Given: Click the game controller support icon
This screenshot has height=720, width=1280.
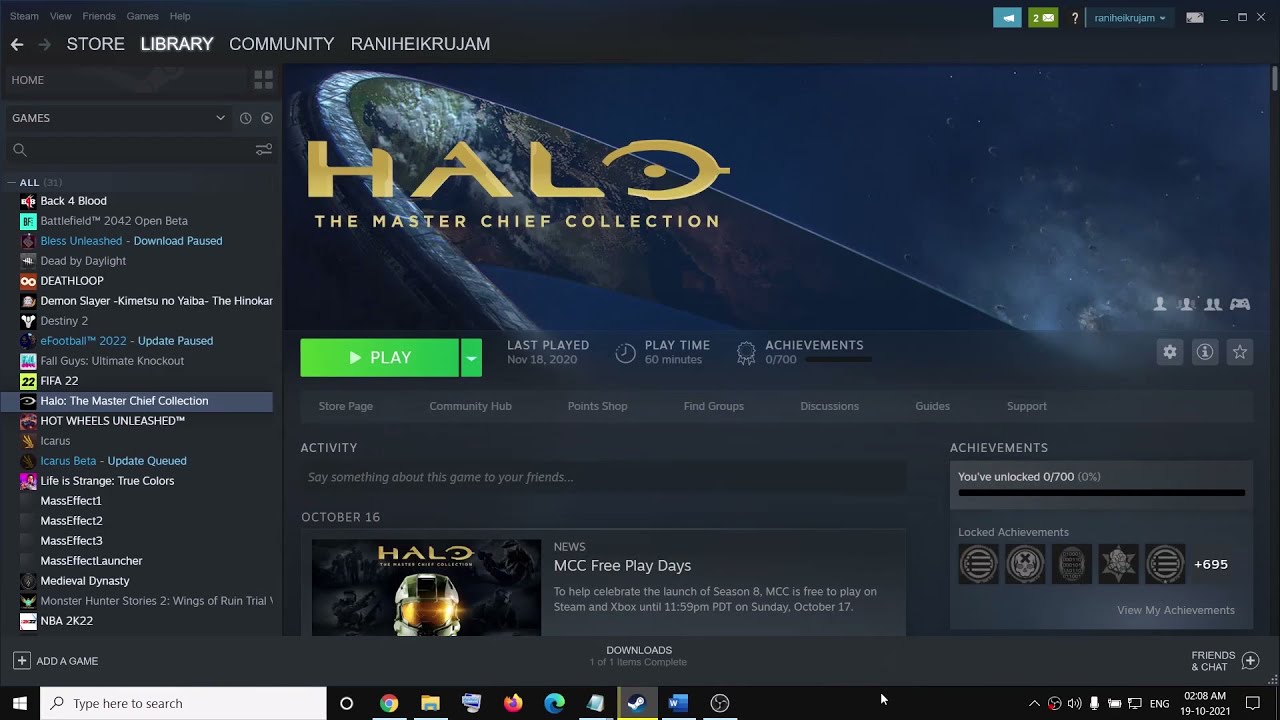Looking at the screenshot, I should click(x=1240, y=304).
